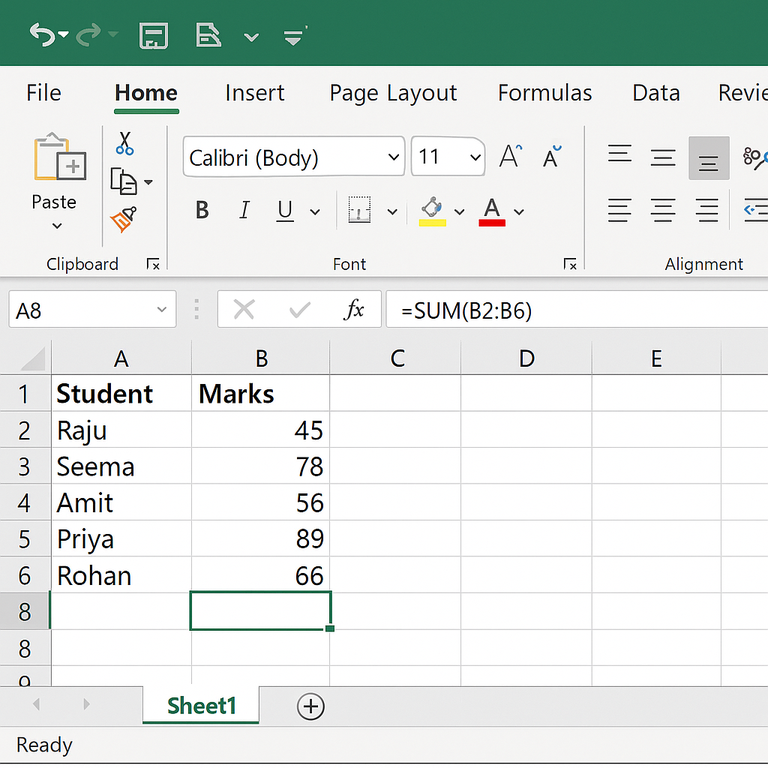Open the font size 11 dropdown

[475, 157]
